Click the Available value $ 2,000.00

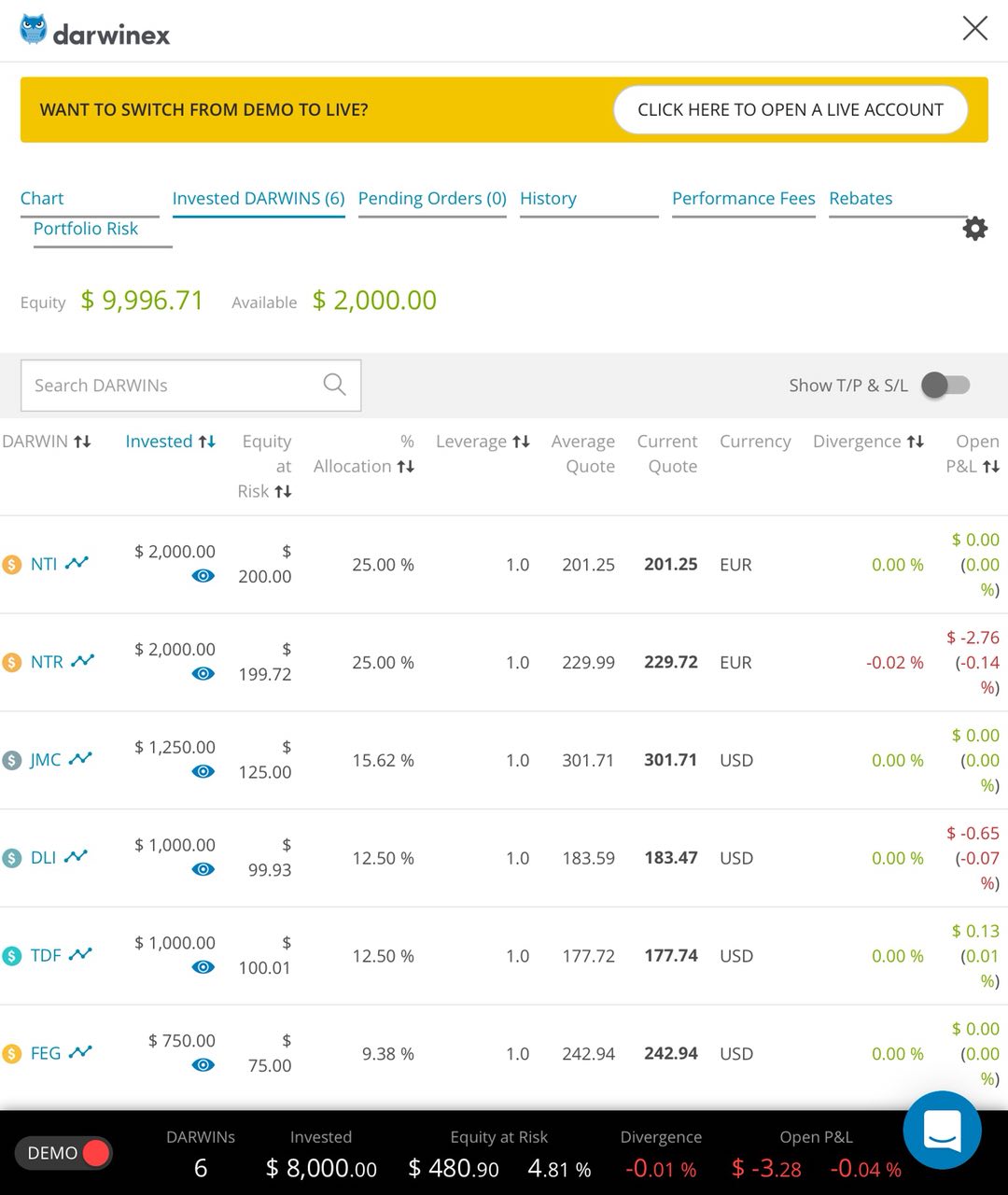tap(374, 301)
